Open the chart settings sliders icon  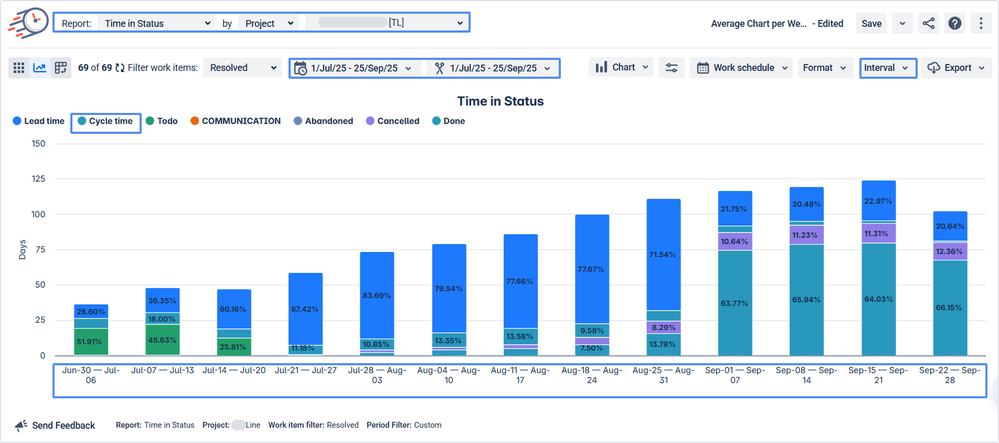[x=671, y=68]
